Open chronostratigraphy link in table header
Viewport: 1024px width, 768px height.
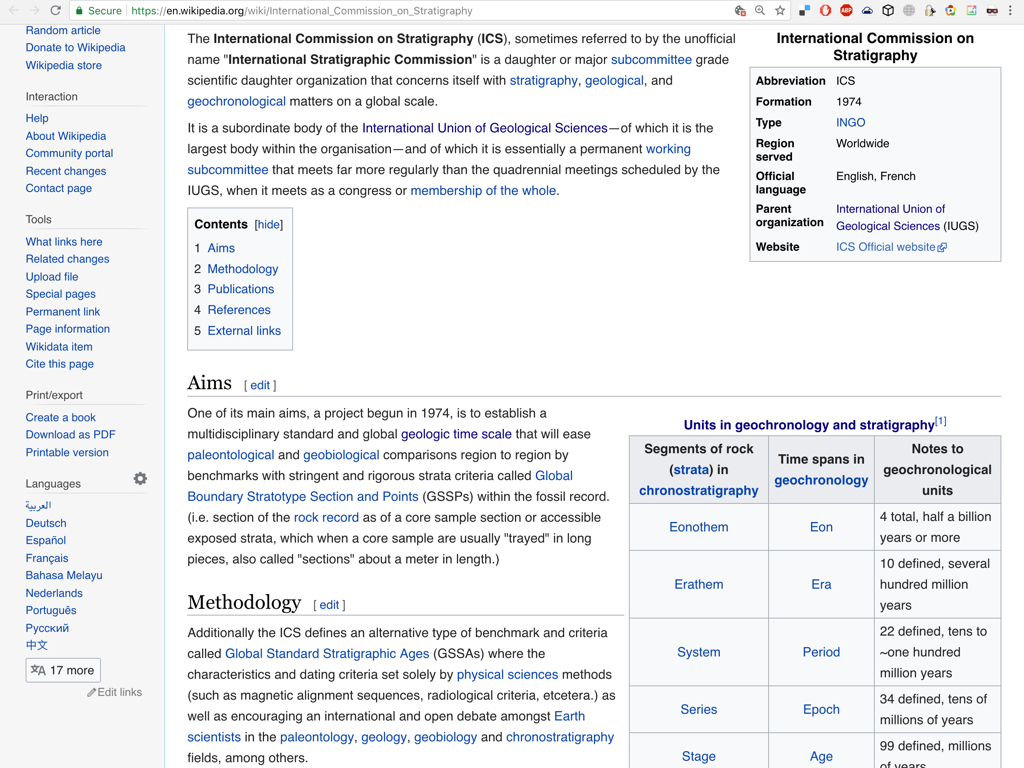click(x=698, y=490)
